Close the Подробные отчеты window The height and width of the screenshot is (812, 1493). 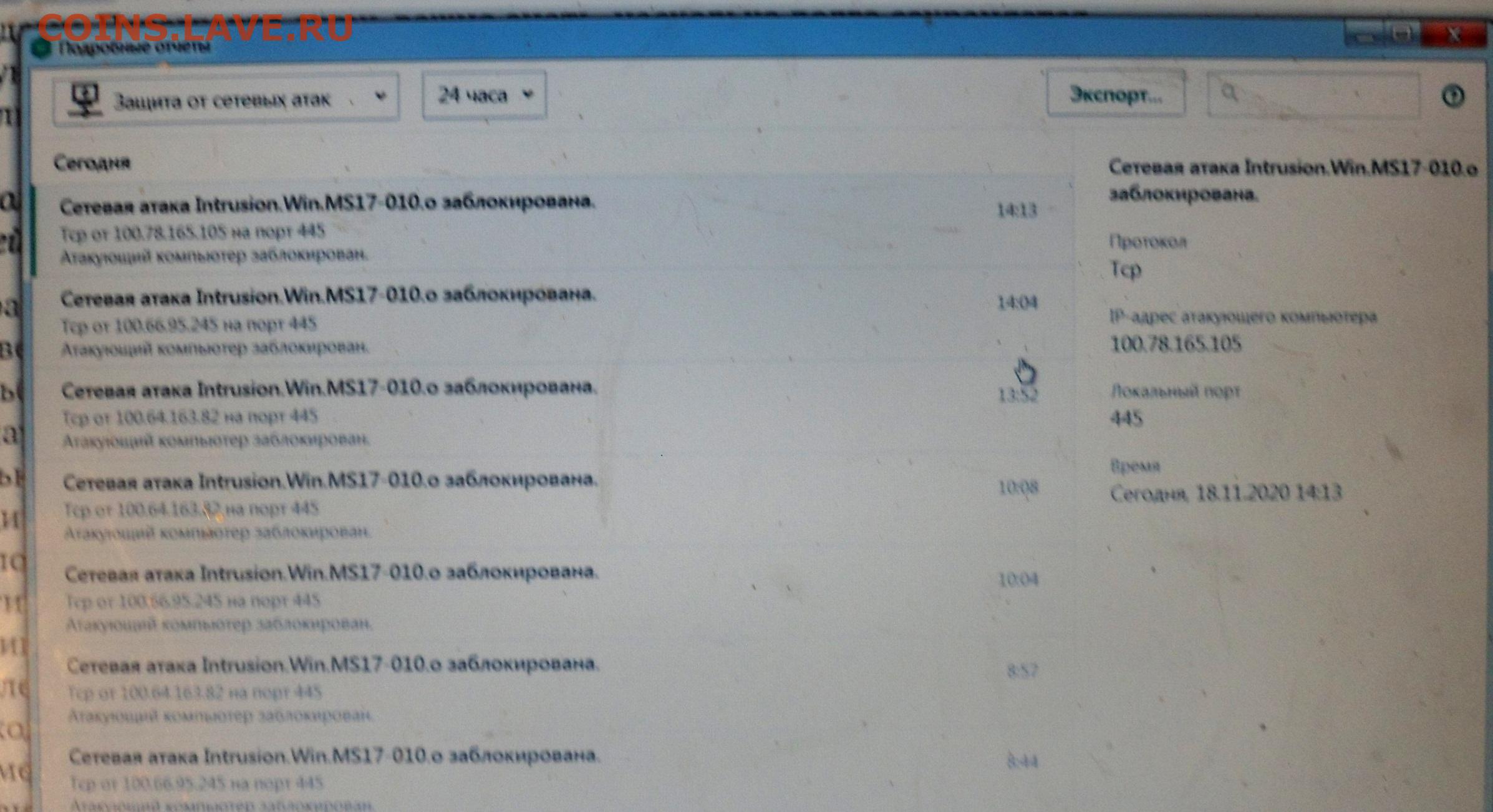click(1453, 34)
